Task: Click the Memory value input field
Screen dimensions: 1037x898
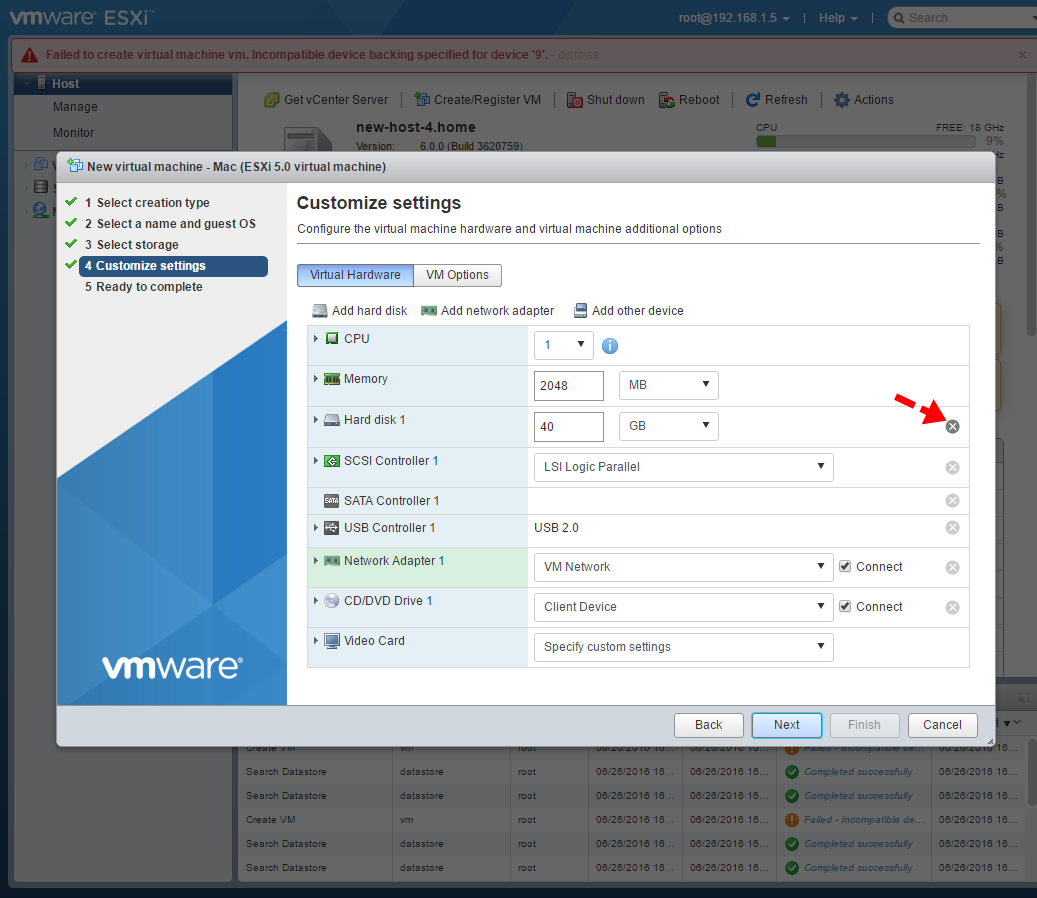Action: pyautogui.click(x=569, y=386)
